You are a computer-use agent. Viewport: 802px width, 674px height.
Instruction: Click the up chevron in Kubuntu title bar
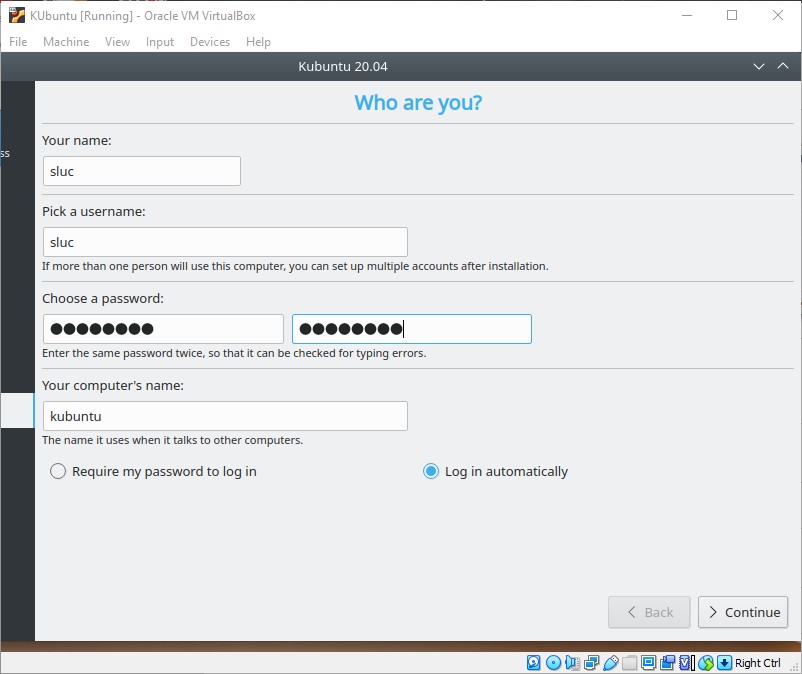tap(783, 66)
